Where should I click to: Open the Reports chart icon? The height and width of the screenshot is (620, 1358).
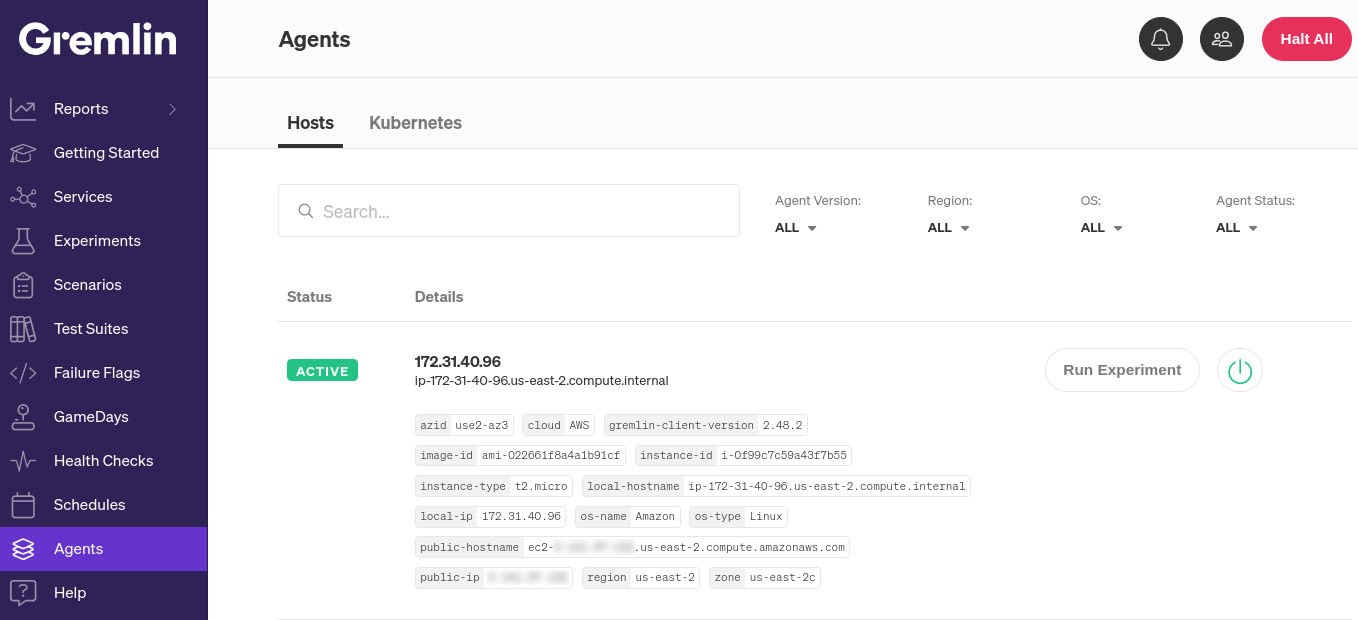(23, 109)
